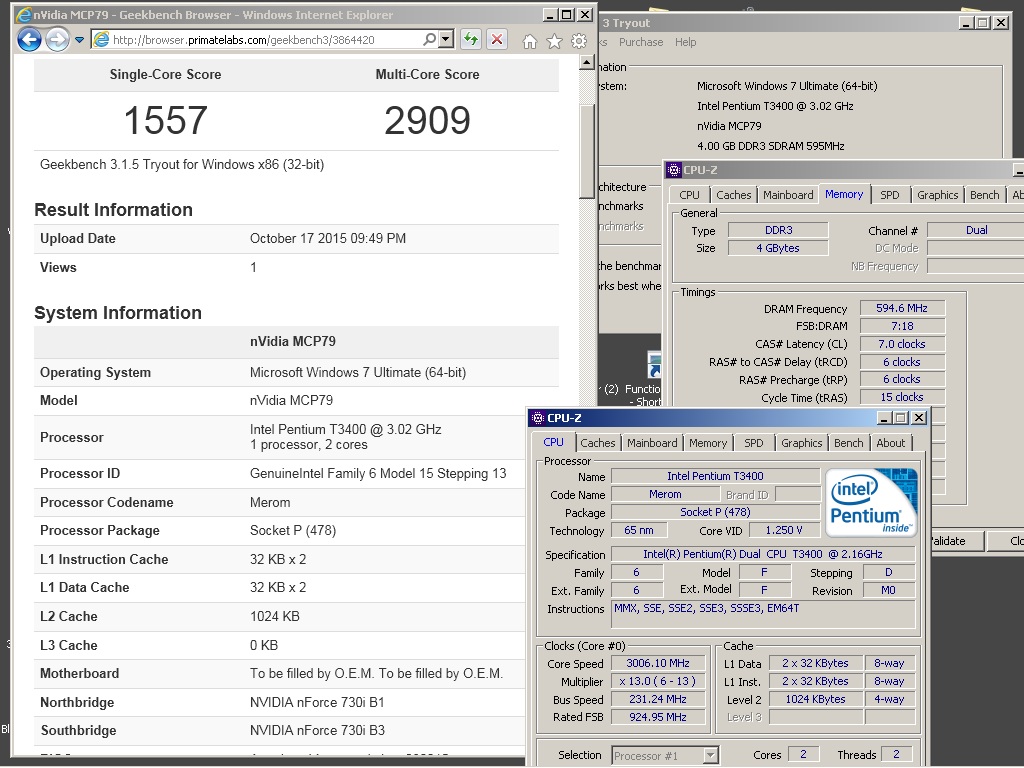Open Mainboard tab in back CPU-Z window
Screen dimensions: 1024x768
(x=788, y=195)
